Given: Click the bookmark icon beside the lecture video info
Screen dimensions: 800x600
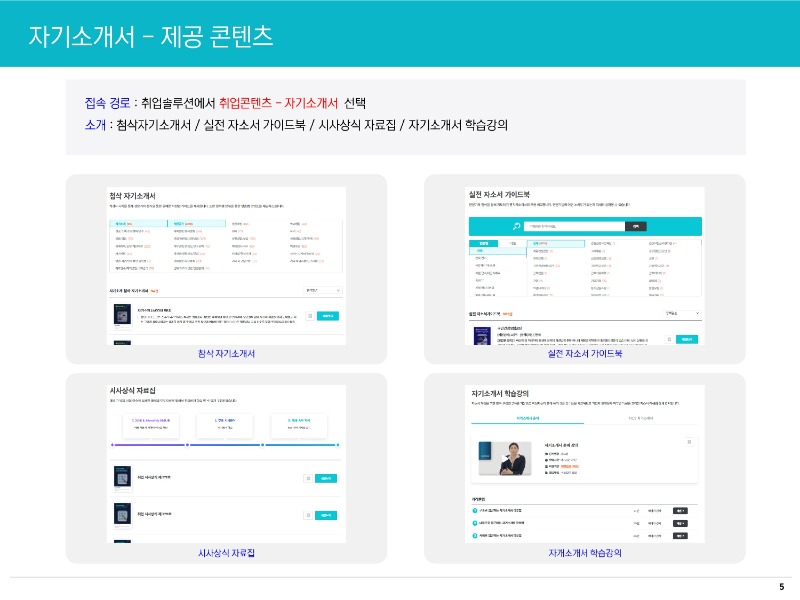Looking at the screenshot, I should [x=690, y=442].
